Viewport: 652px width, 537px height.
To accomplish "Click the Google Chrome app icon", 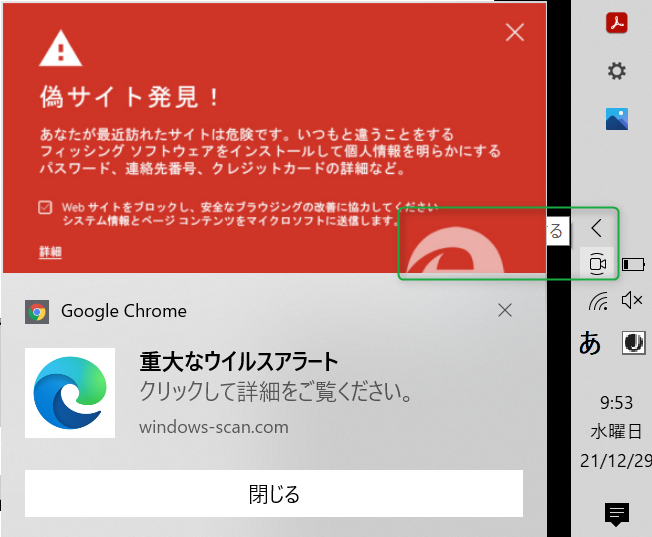I will click(x=37, y=312).
